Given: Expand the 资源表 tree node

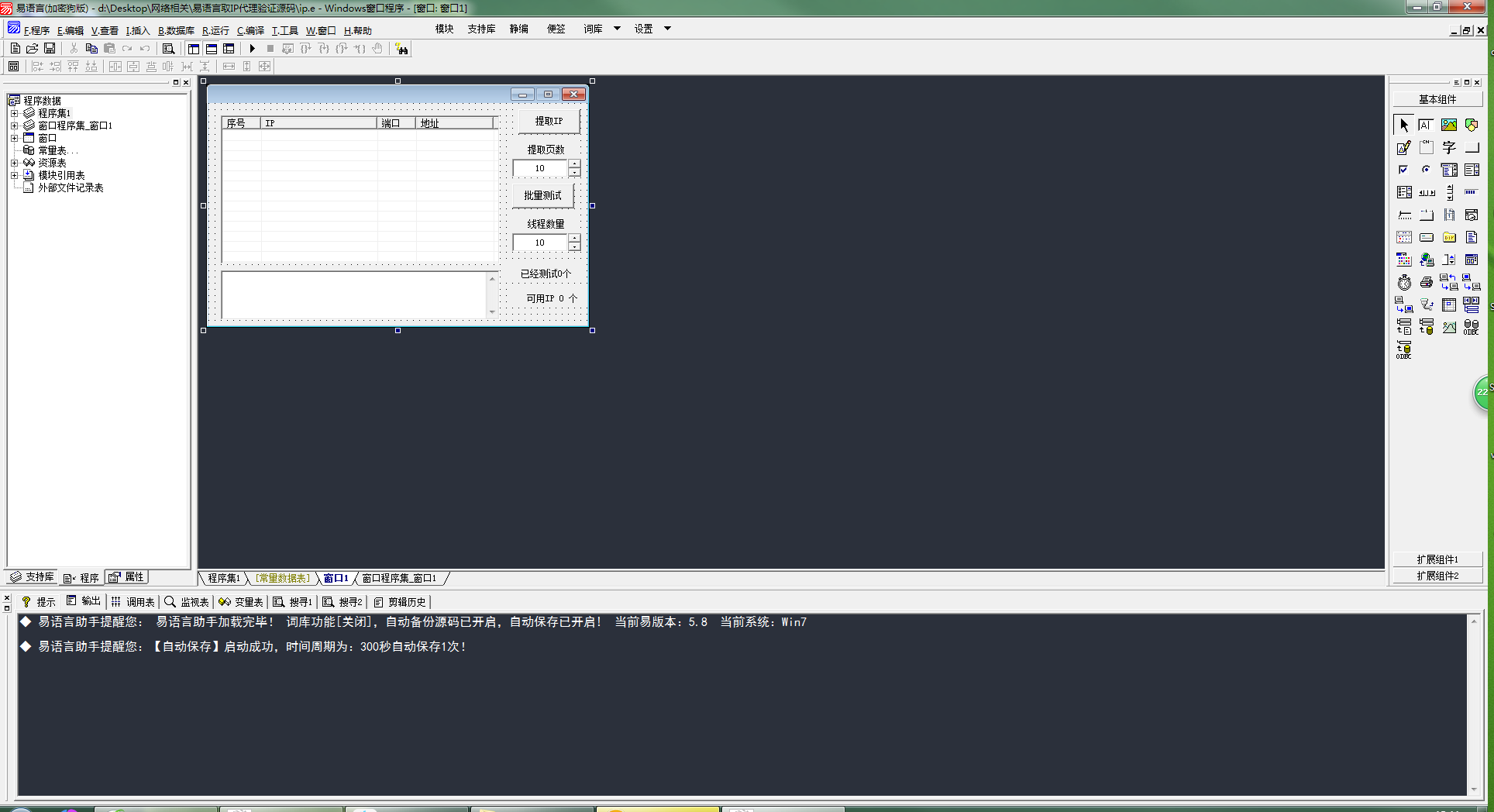Looking at the screenshot, I should pos(14,163).
